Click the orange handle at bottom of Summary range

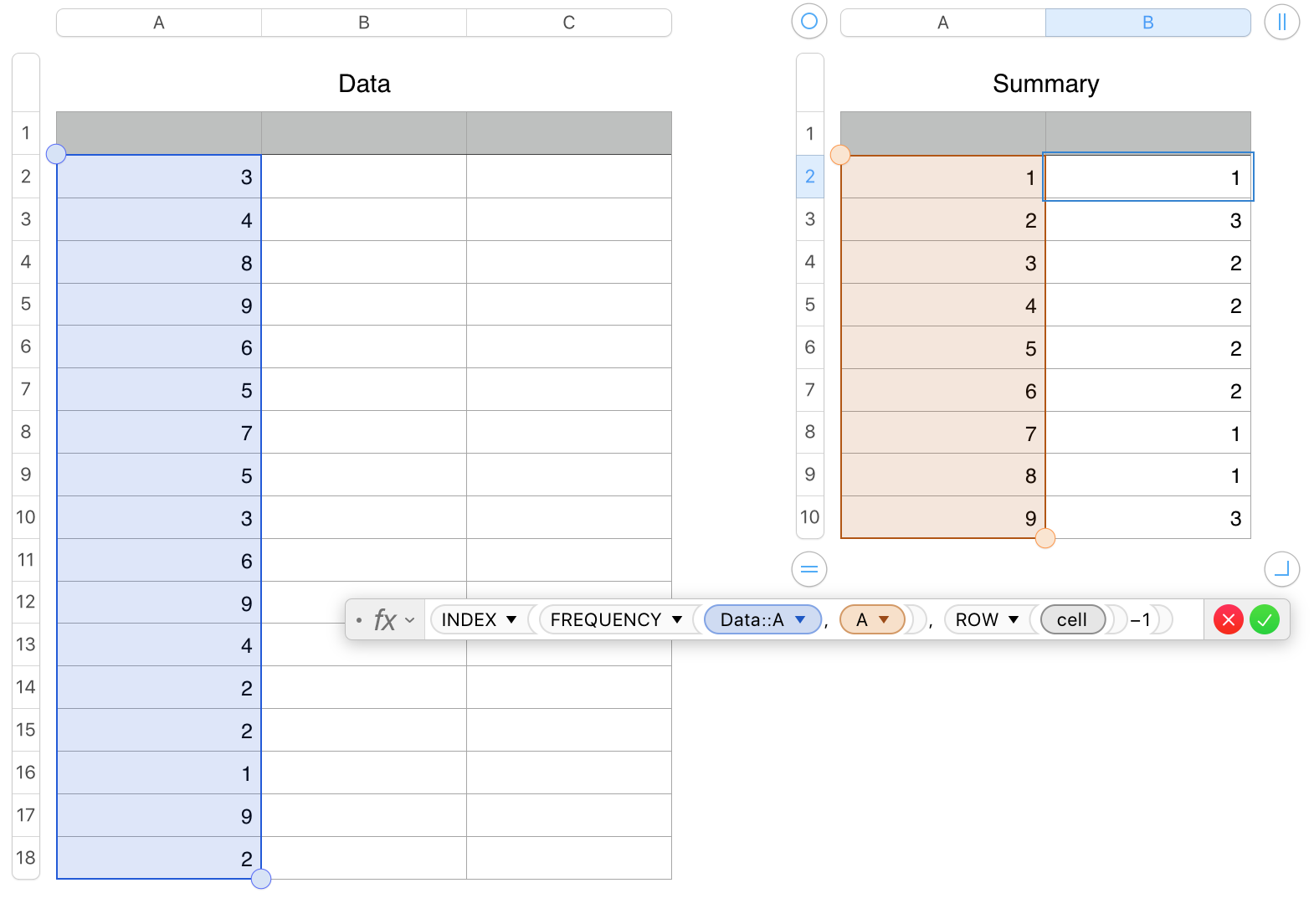click(x=1045, y=538)
